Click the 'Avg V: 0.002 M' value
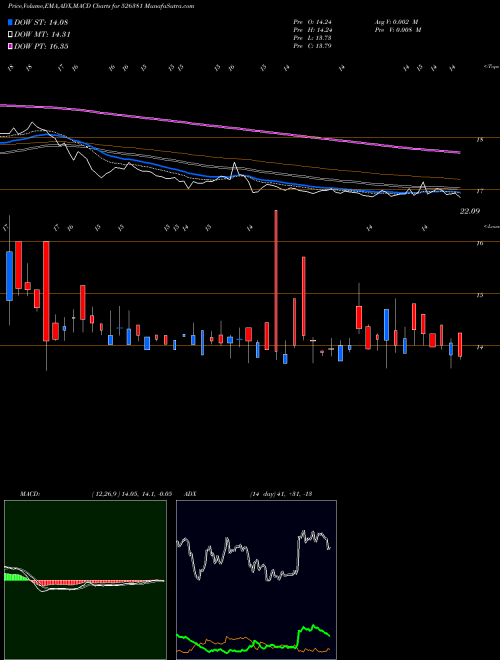 coord(396,22)
